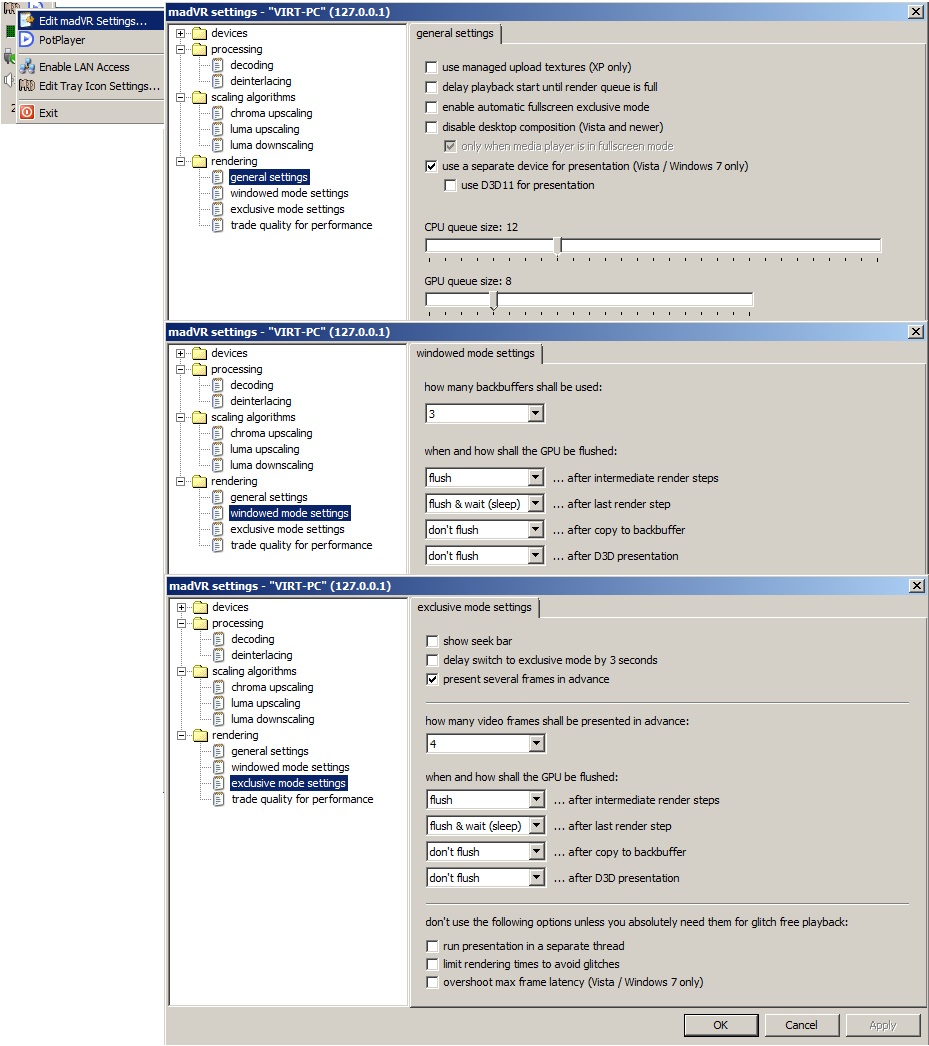Viewport: 929px width, 1046px height.
Task: Expand devices node in top window tree
Action: coord(181,33)
